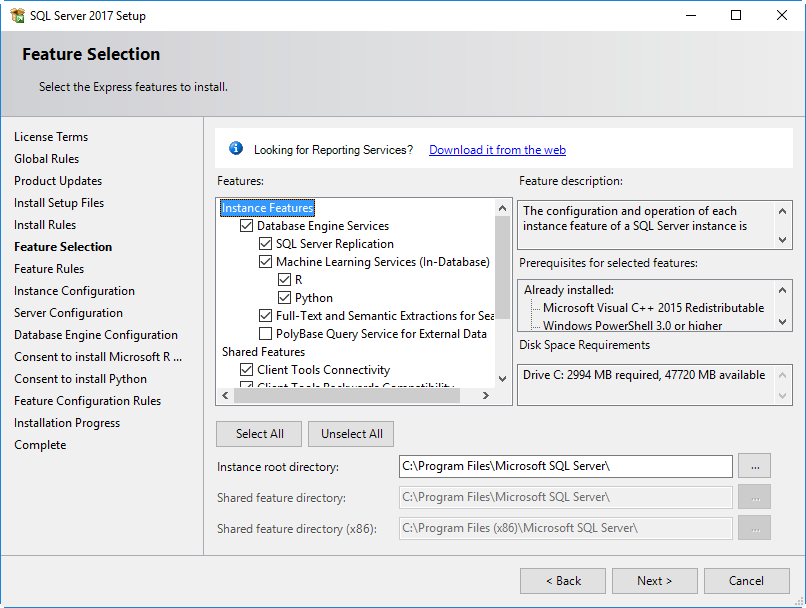The image size is (806, 608).
Task: Select Global Rules step in sidebar
Action: point(46,159)
